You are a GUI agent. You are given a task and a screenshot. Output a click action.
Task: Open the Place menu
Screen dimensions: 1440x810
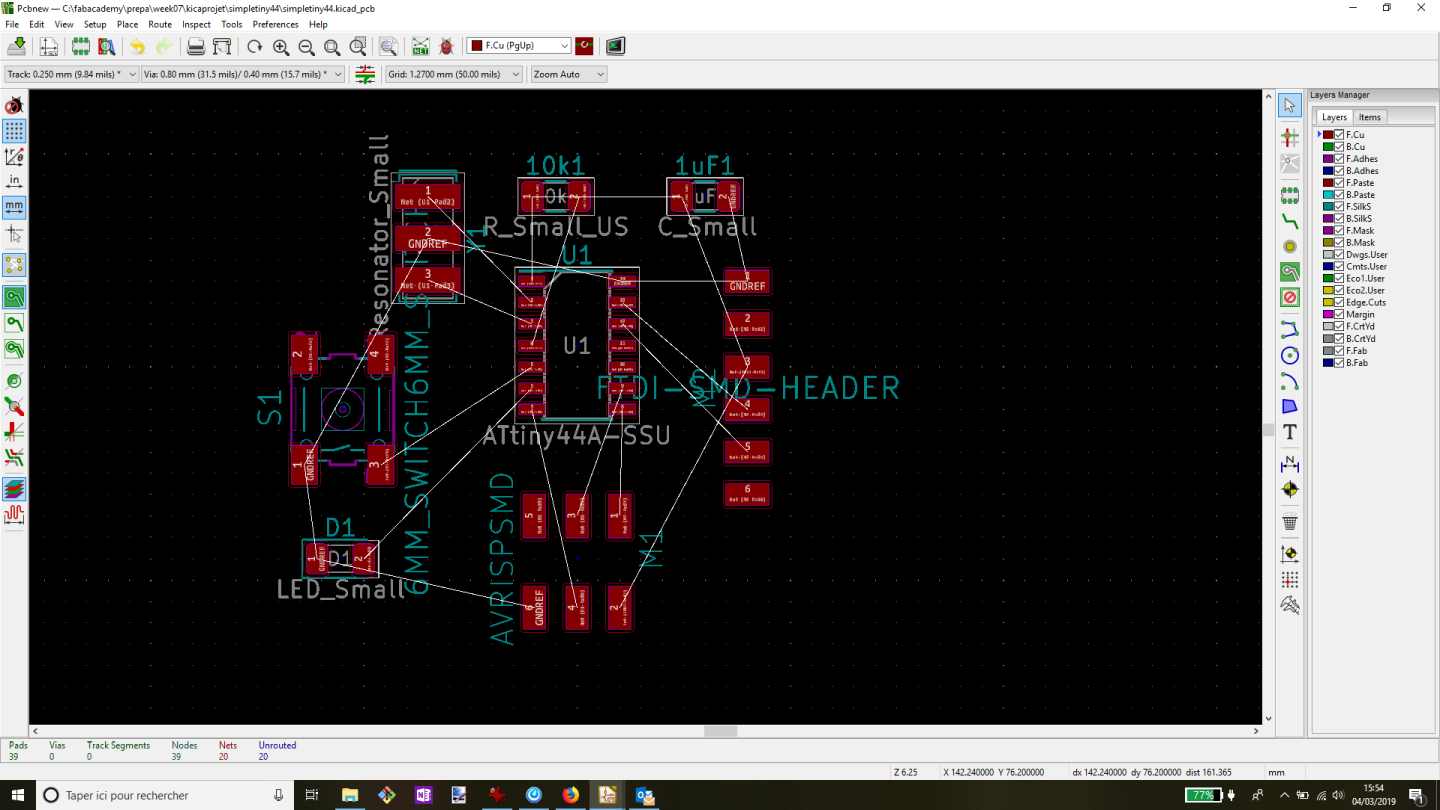127,24
